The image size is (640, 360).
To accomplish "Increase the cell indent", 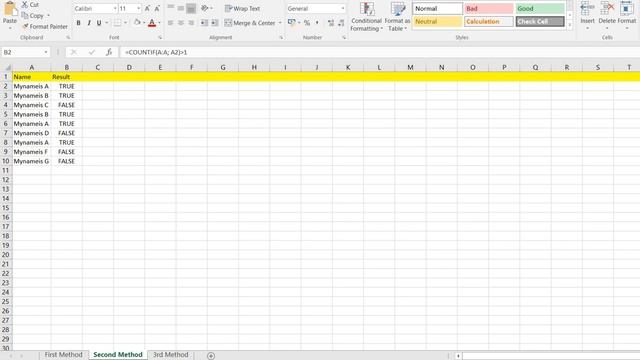I will 215,23.
